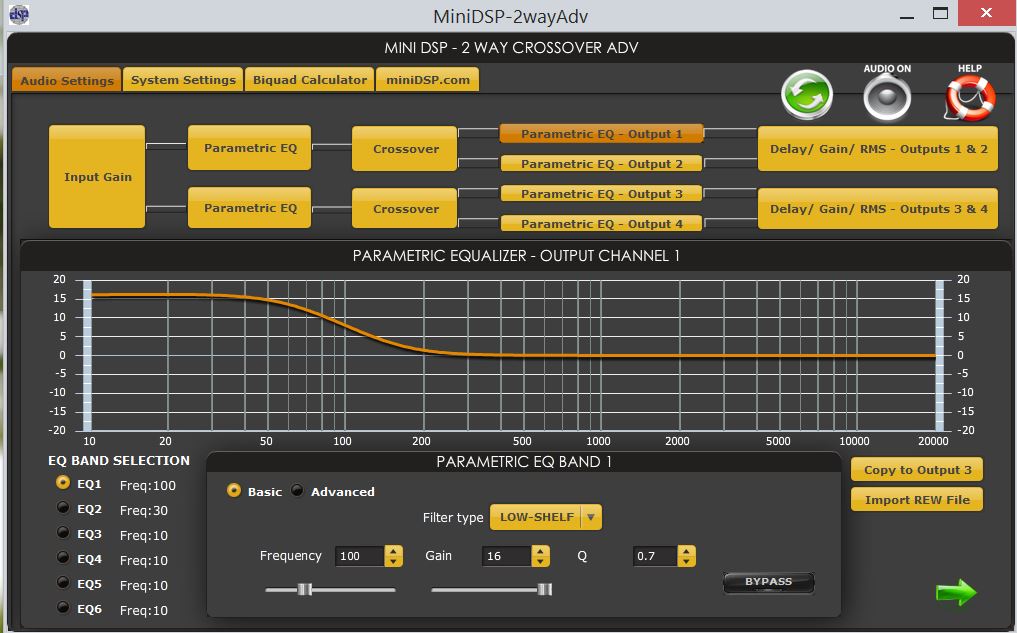Click the Frequency slider handle
Viewport: 1017px width, 633px height.
[305, 589]
